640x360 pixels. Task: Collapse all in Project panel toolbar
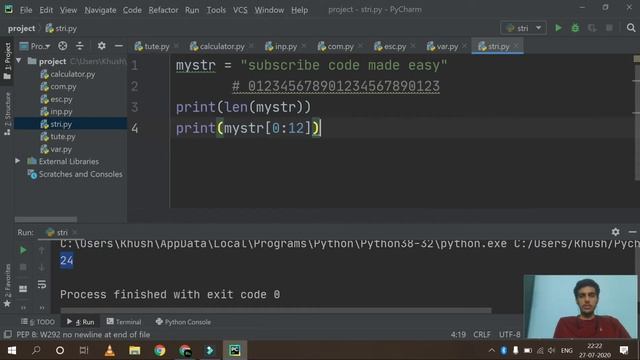point(80,46)
